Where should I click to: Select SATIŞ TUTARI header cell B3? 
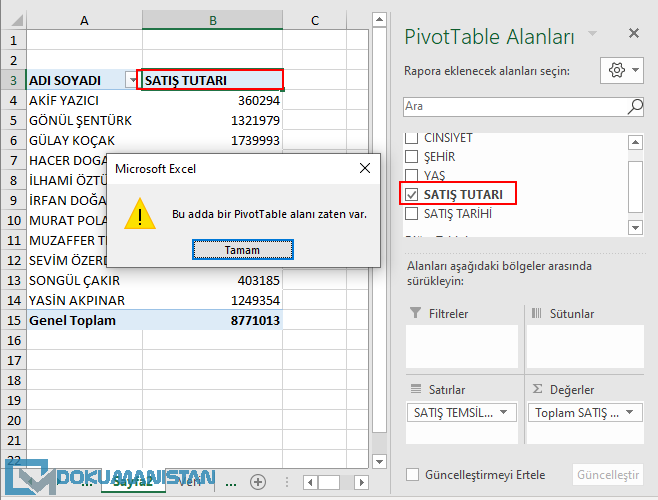213,80
